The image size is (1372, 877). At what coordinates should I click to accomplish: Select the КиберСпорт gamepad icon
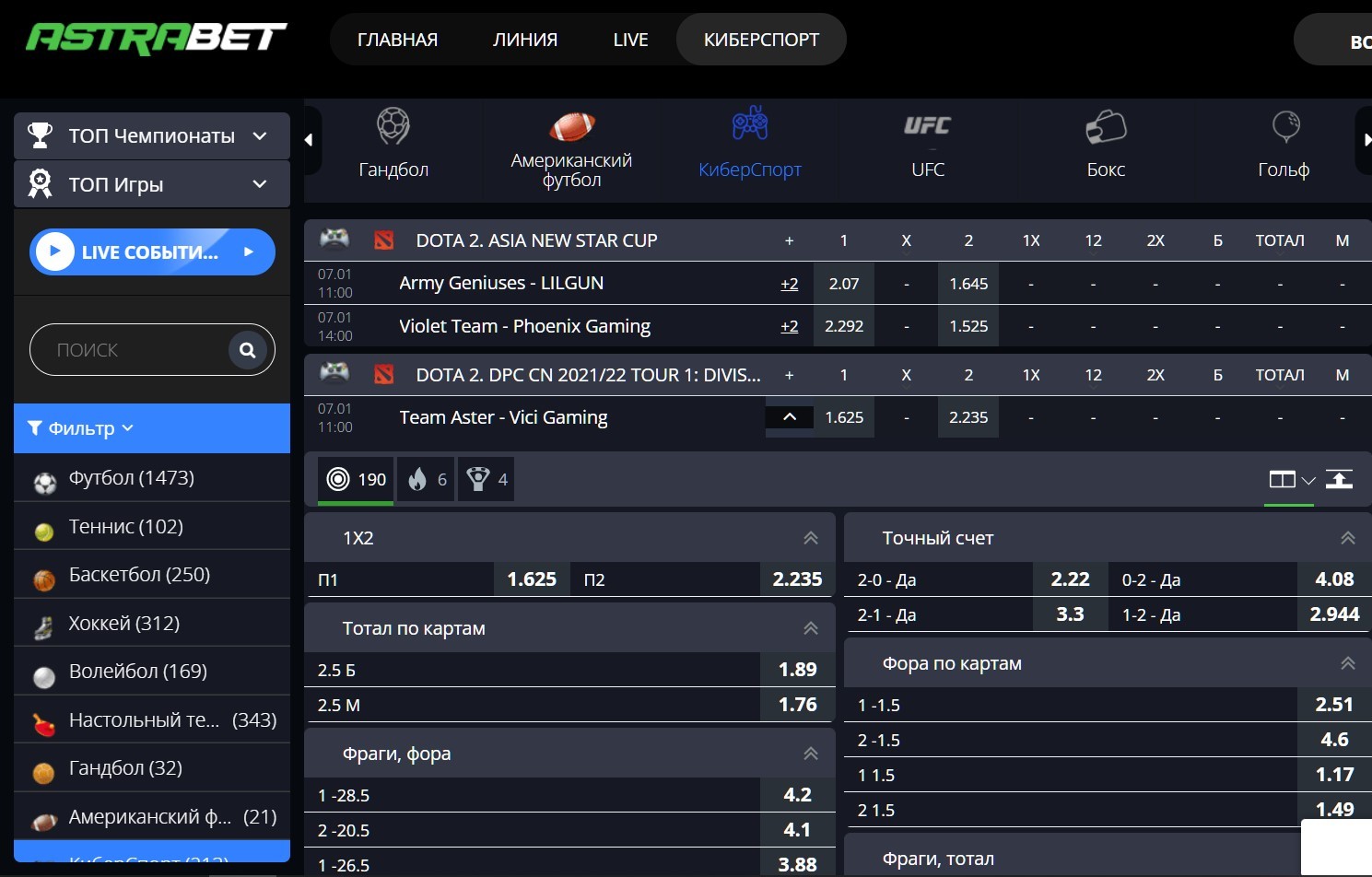coord(750,123)
